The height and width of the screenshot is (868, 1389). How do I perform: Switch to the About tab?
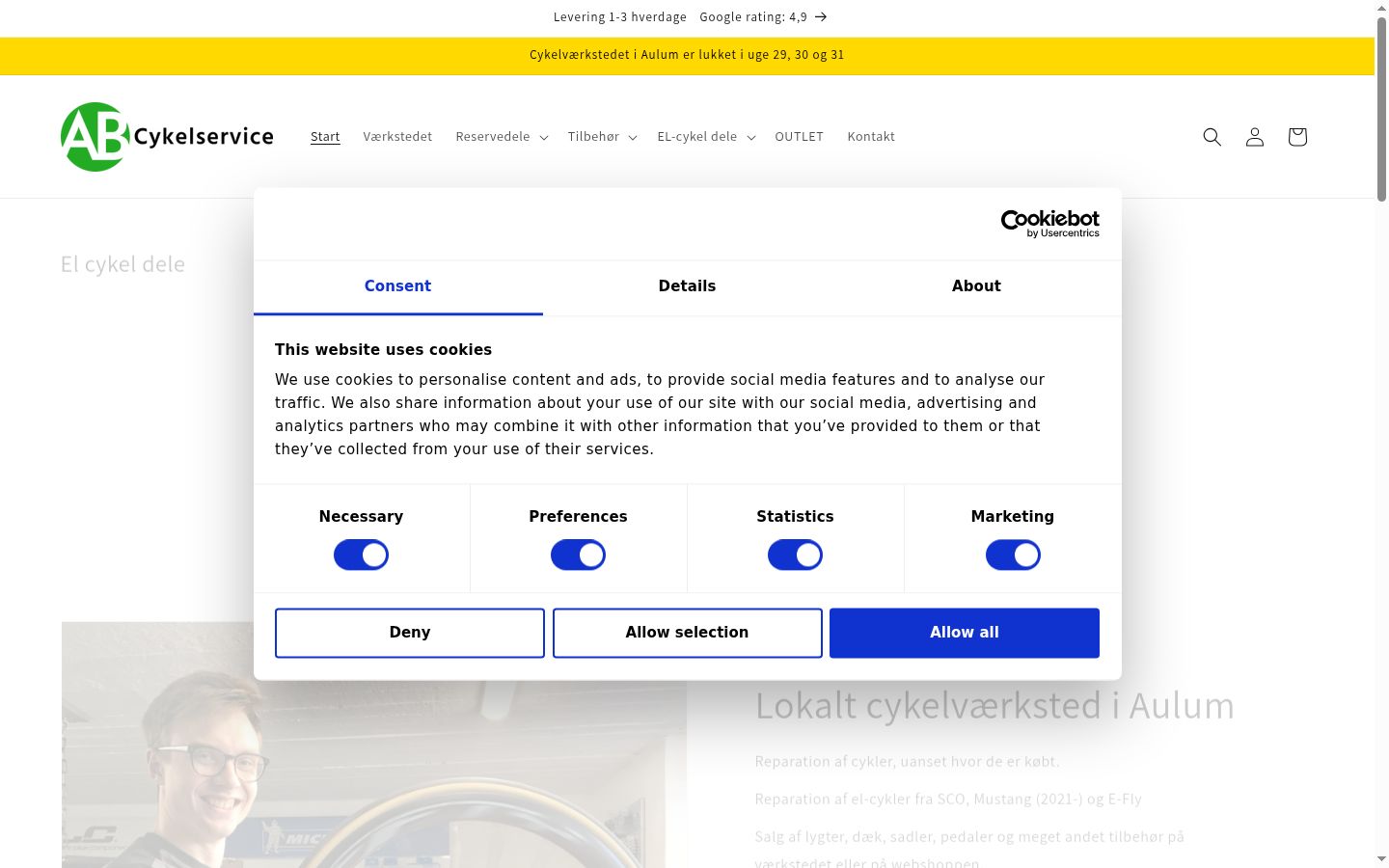976,286
